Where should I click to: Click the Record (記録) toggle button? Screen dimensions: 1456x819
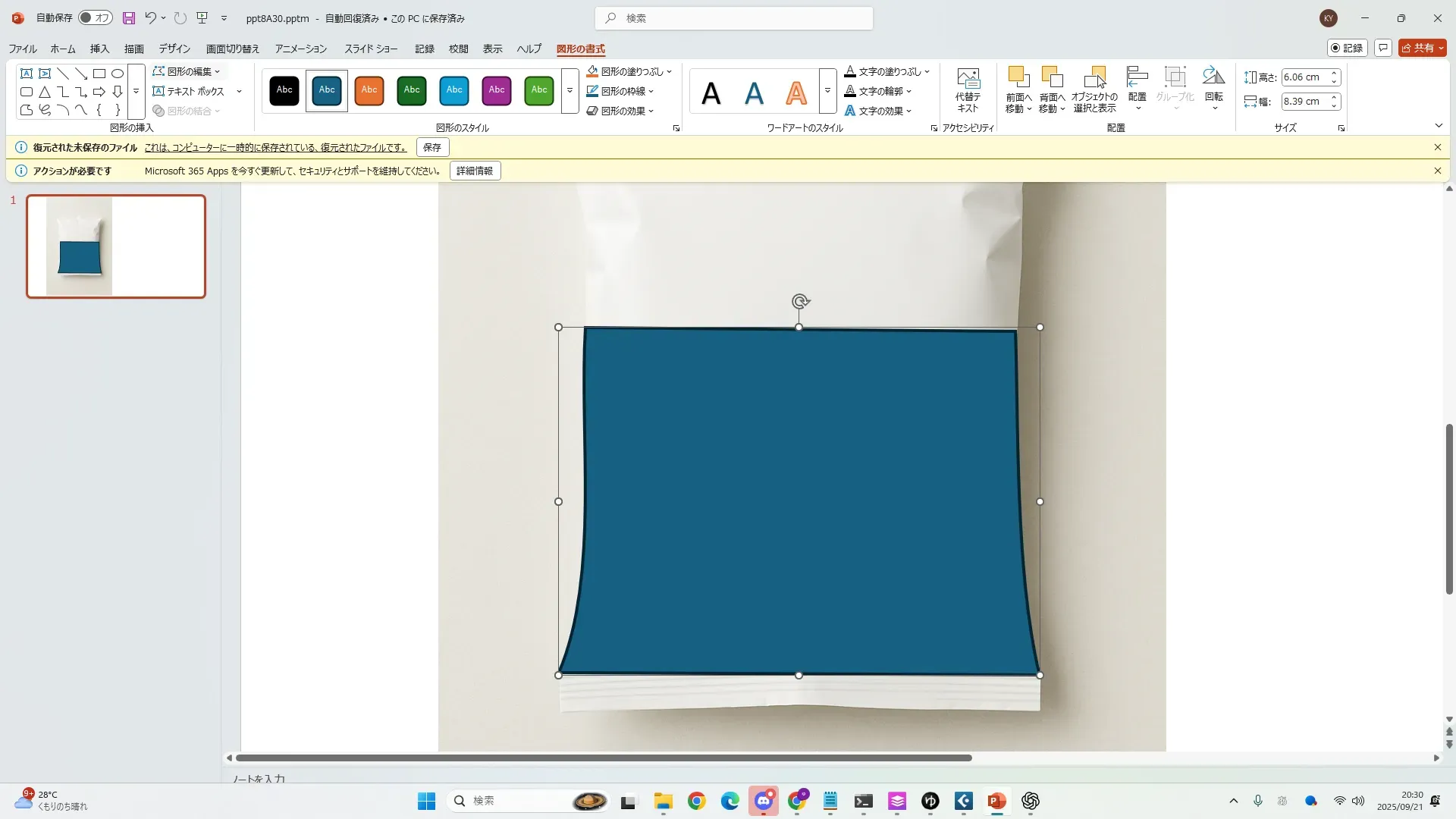1347,48
